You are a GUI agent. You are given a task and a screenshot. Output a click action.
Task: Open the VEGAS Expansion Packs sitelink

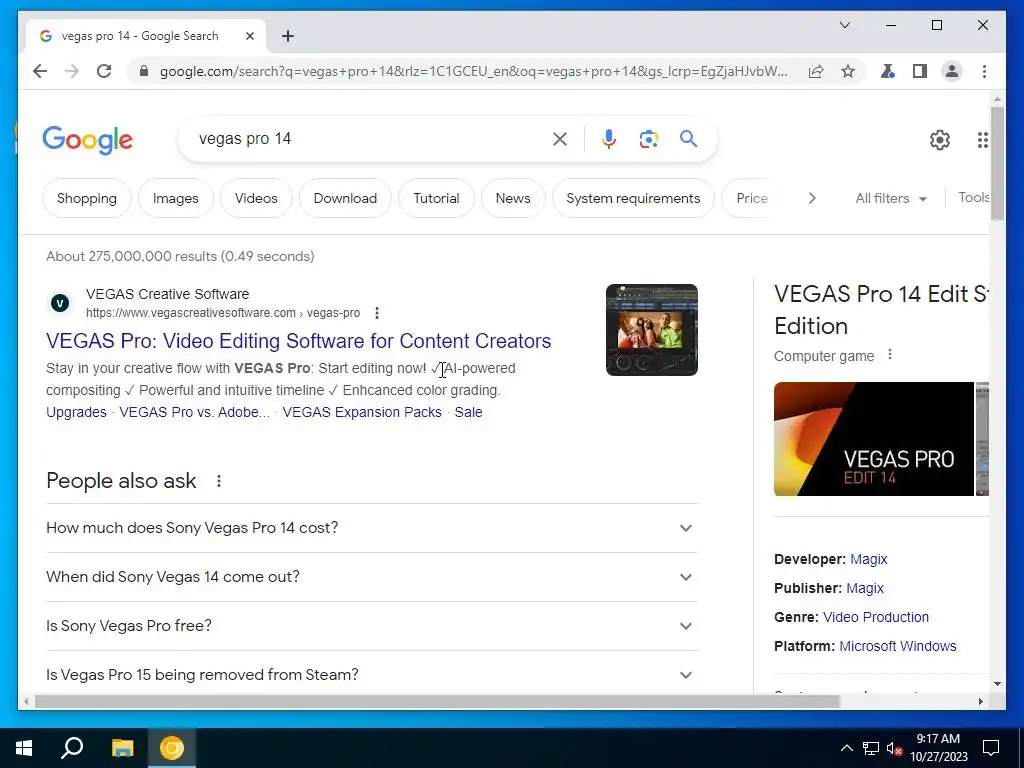coord(362,412)
